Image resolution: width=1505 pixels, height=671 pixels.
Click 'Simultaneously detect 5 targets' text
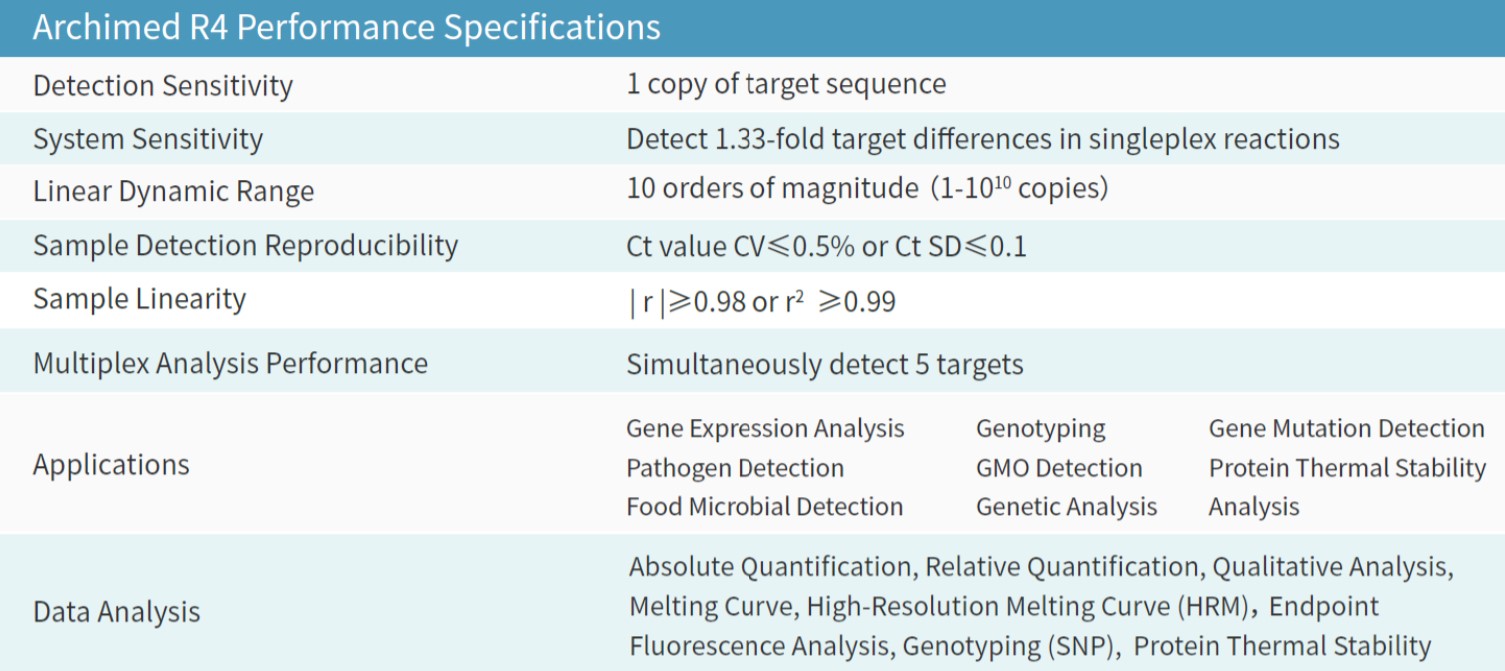(x=824, y=364)
